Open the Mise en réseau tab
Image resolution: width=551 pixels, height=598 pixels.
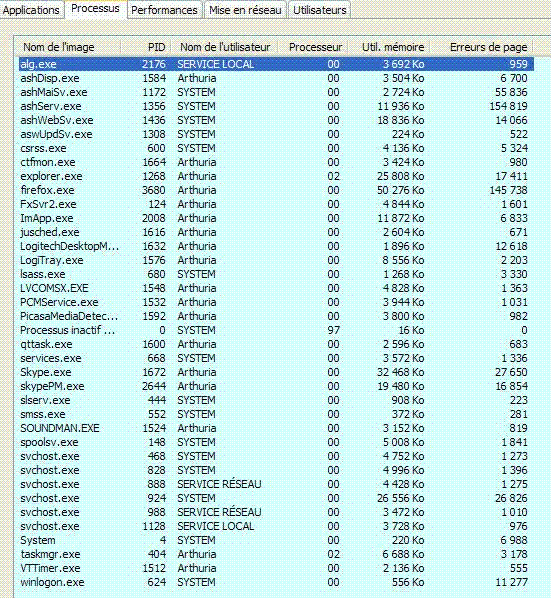(245, 10)
